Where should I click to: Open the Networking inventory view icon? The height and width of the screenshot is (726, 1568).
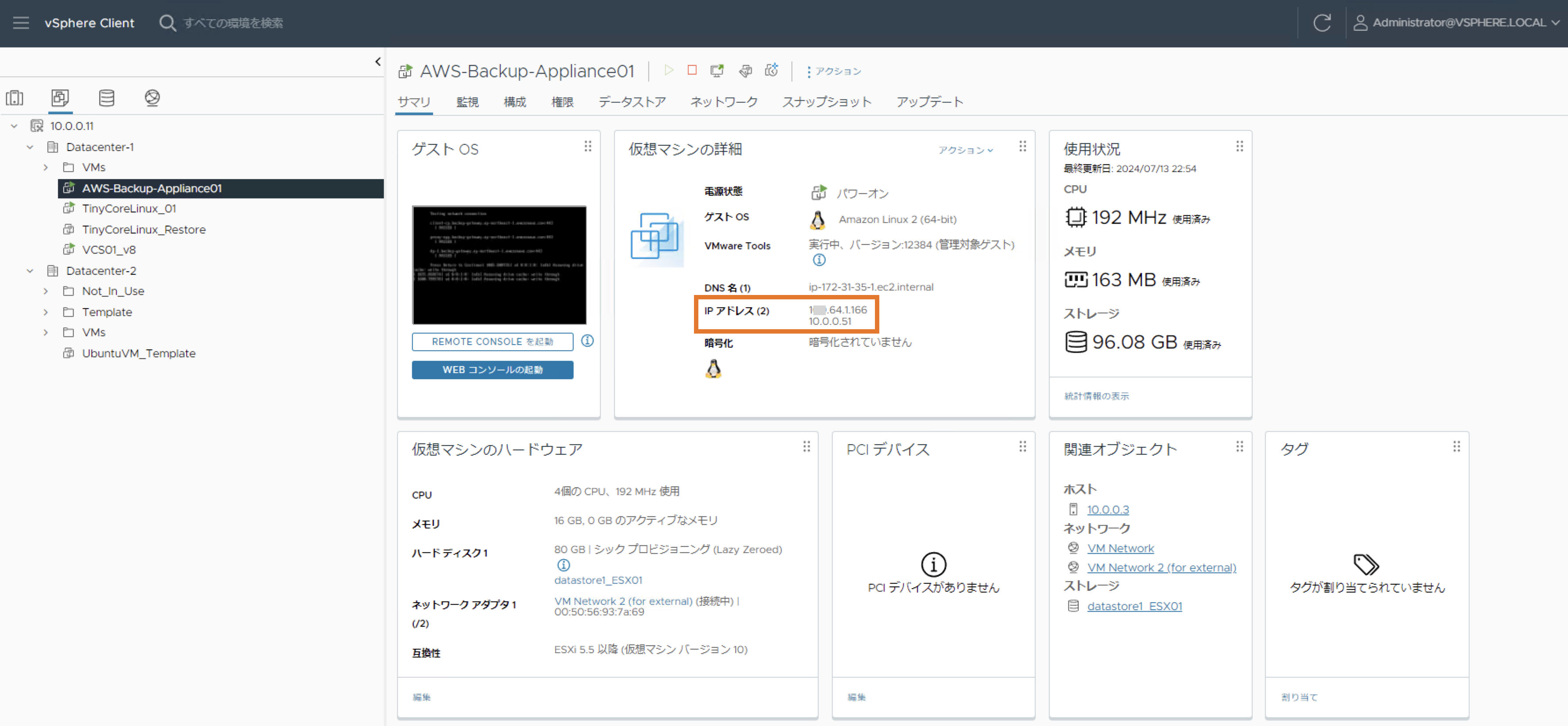click(x=152, y=98)
